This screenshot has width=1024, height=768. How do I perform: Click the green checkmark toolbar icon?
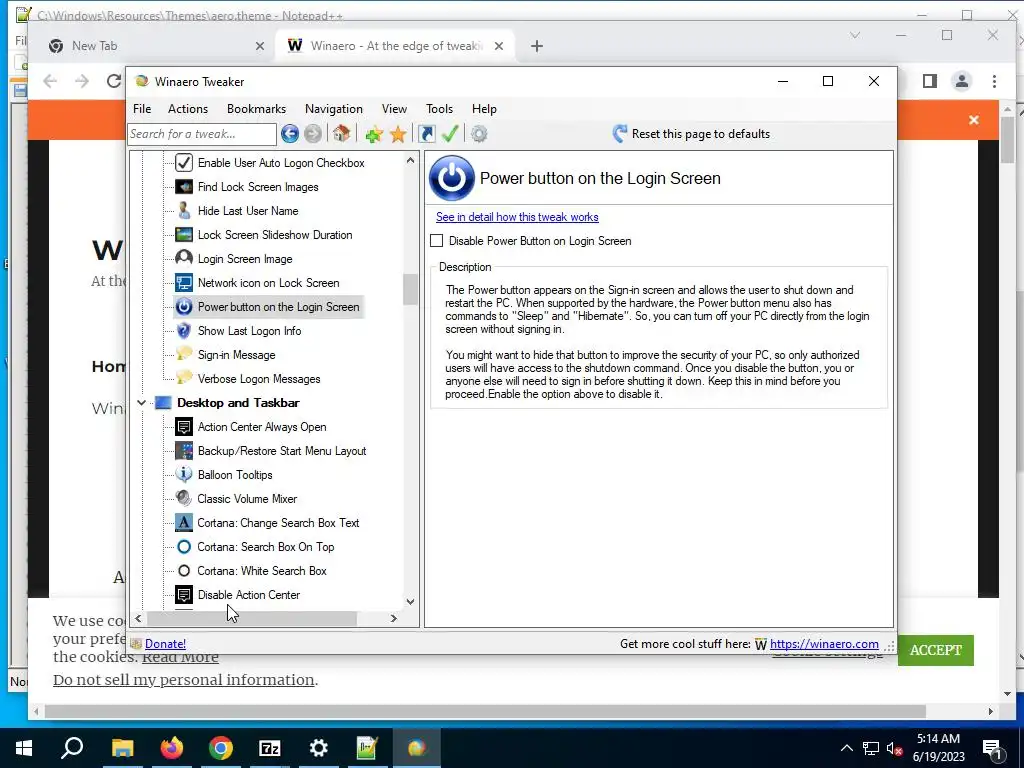pyautogui.click(x=450, y=134)
